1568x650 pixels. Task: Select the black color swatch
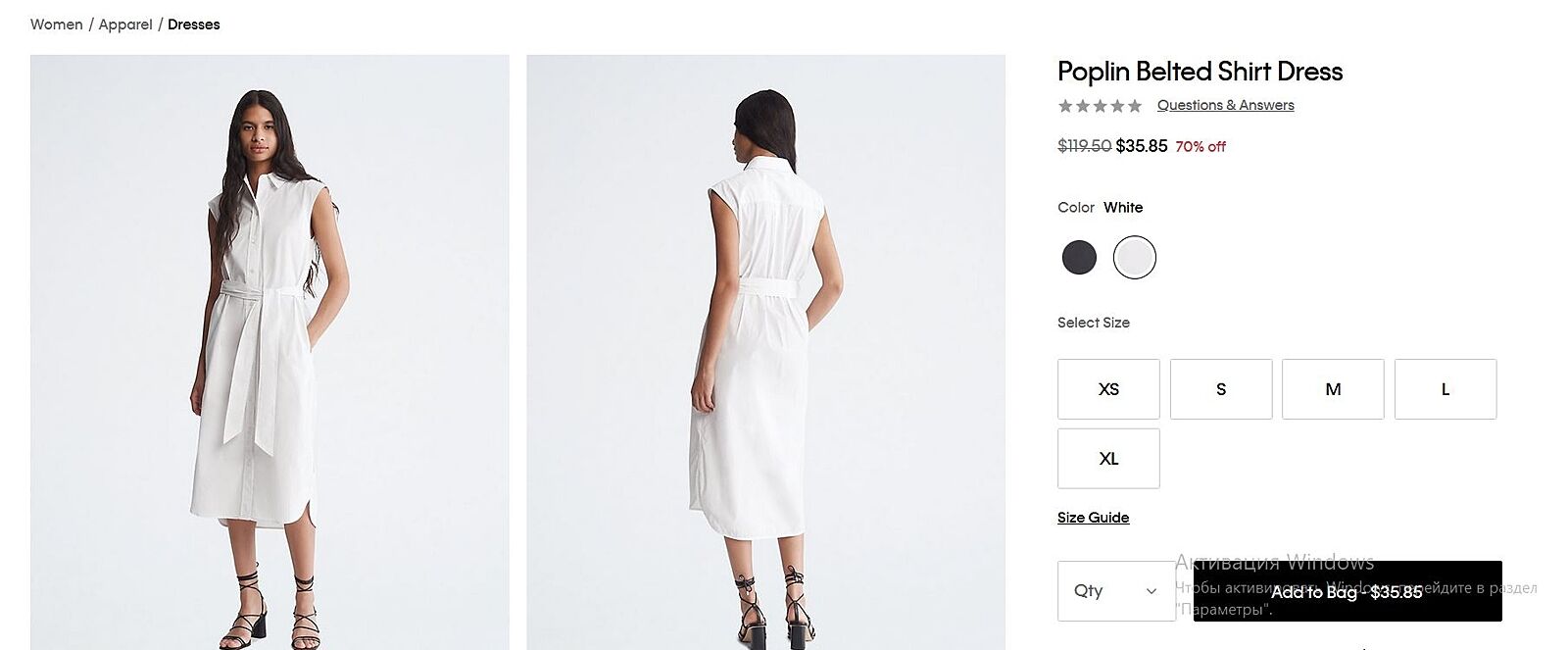(1079, 258)
